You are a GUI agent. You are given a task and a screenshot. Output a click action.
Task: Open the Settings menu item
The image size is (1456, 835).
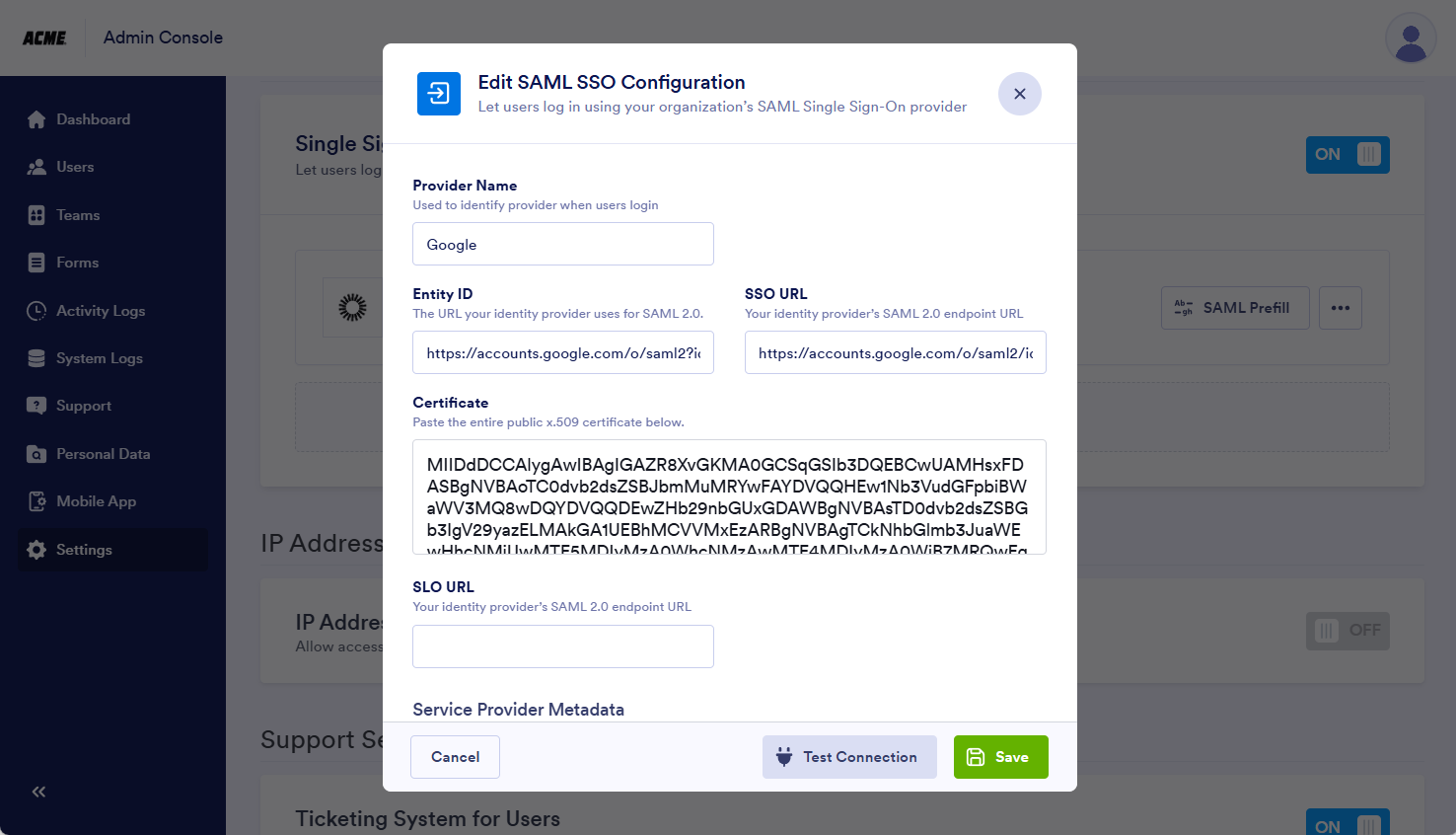point(84,550)
